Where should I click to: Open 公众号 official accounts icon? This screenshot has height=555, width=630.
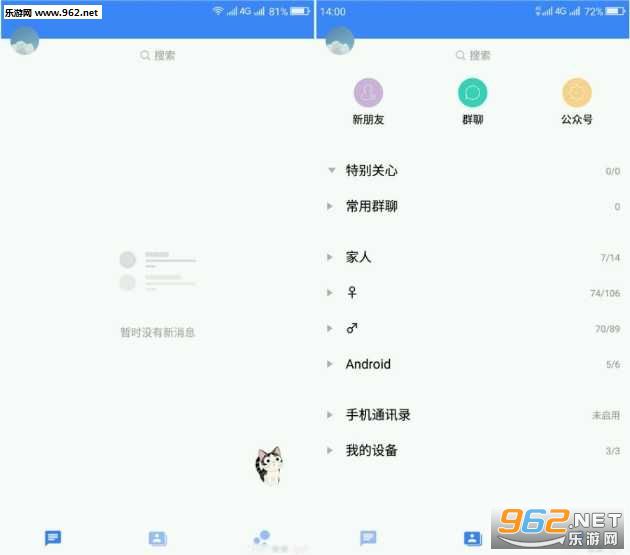(577, 93)
